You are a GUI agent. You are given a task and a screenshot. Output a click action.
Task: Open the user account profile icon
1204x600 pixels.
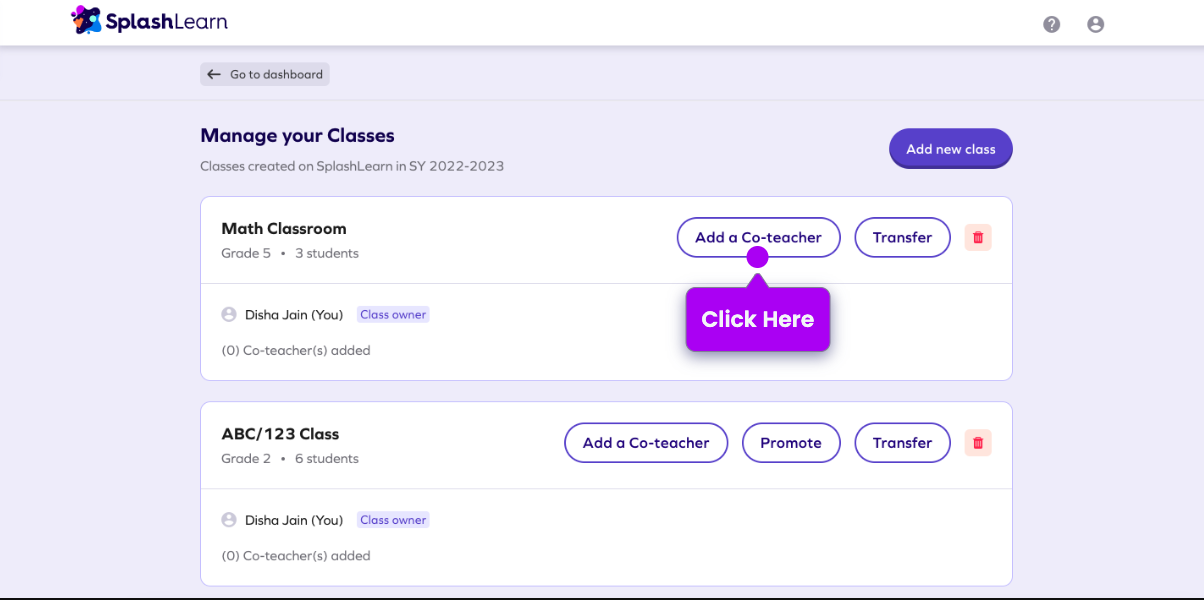[1095, 24]
